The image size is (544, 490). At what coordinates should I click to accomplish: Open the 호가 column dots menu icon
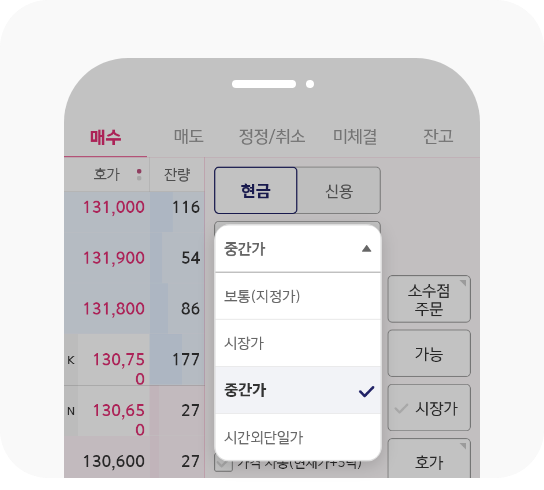[139, 175]
